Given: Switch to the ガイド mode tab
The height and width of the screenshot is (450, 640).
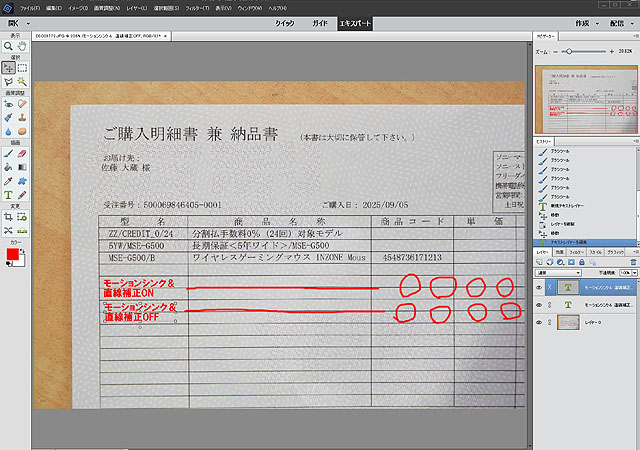Looking at the screenshot, I should 320,24.
